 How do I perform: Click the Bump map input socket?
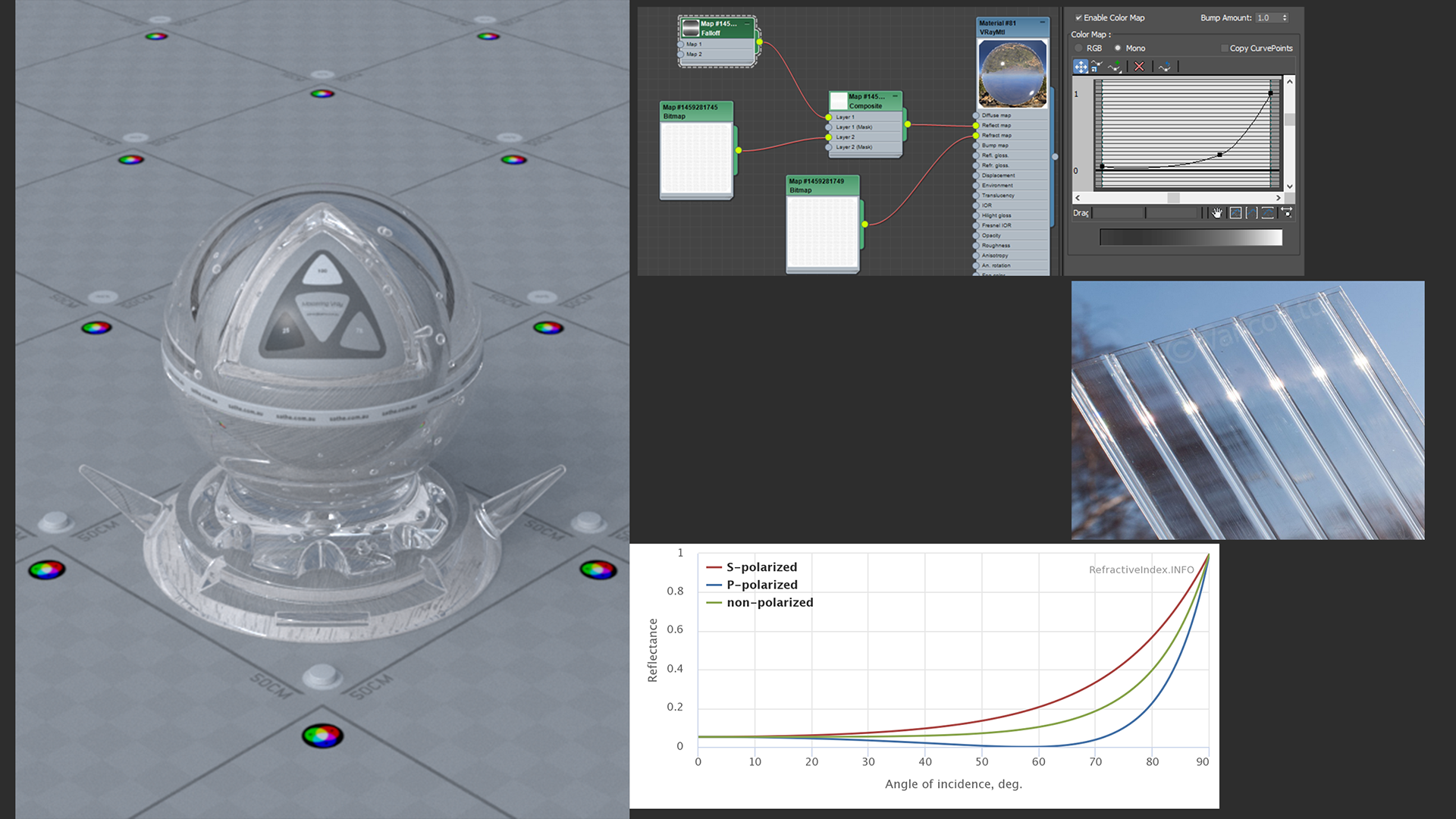[x=976, y=145]
